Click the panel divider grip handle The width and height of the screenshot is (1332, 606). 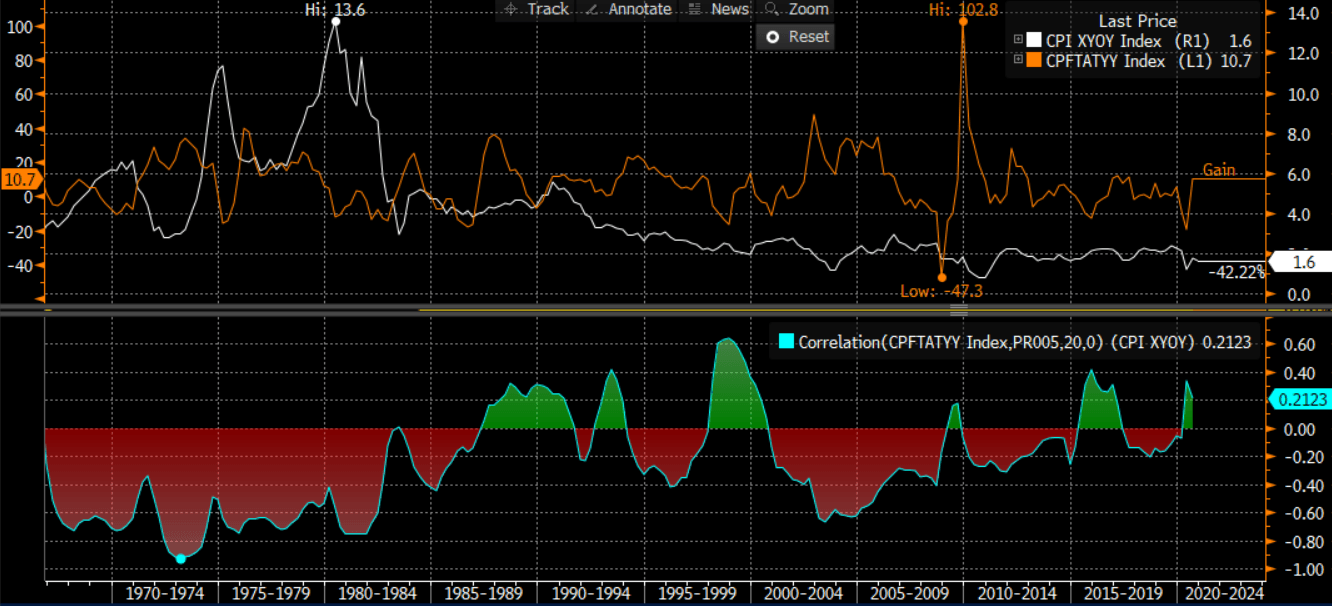[958, 311]
